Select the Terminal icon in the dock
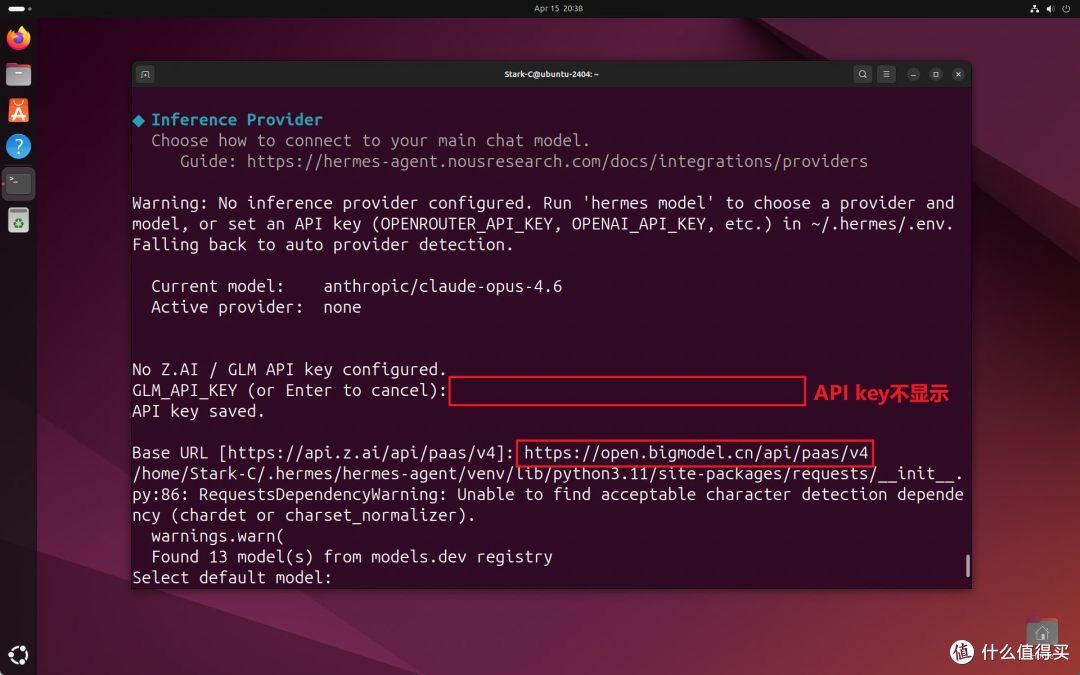 (x=19, y=183)
